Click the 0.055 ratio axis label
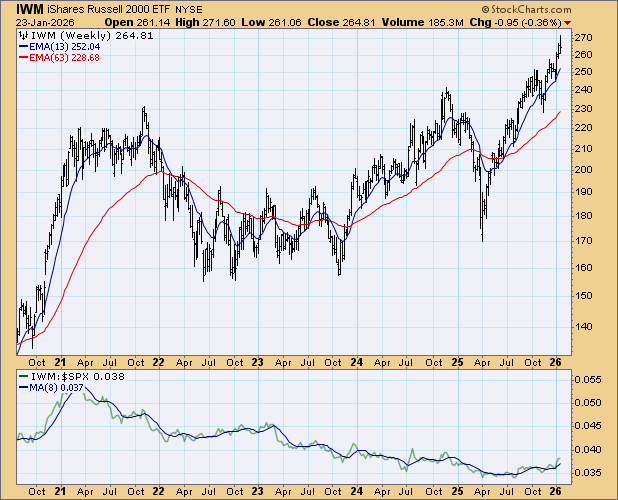The image size is (618, 500). click(588, 380)
